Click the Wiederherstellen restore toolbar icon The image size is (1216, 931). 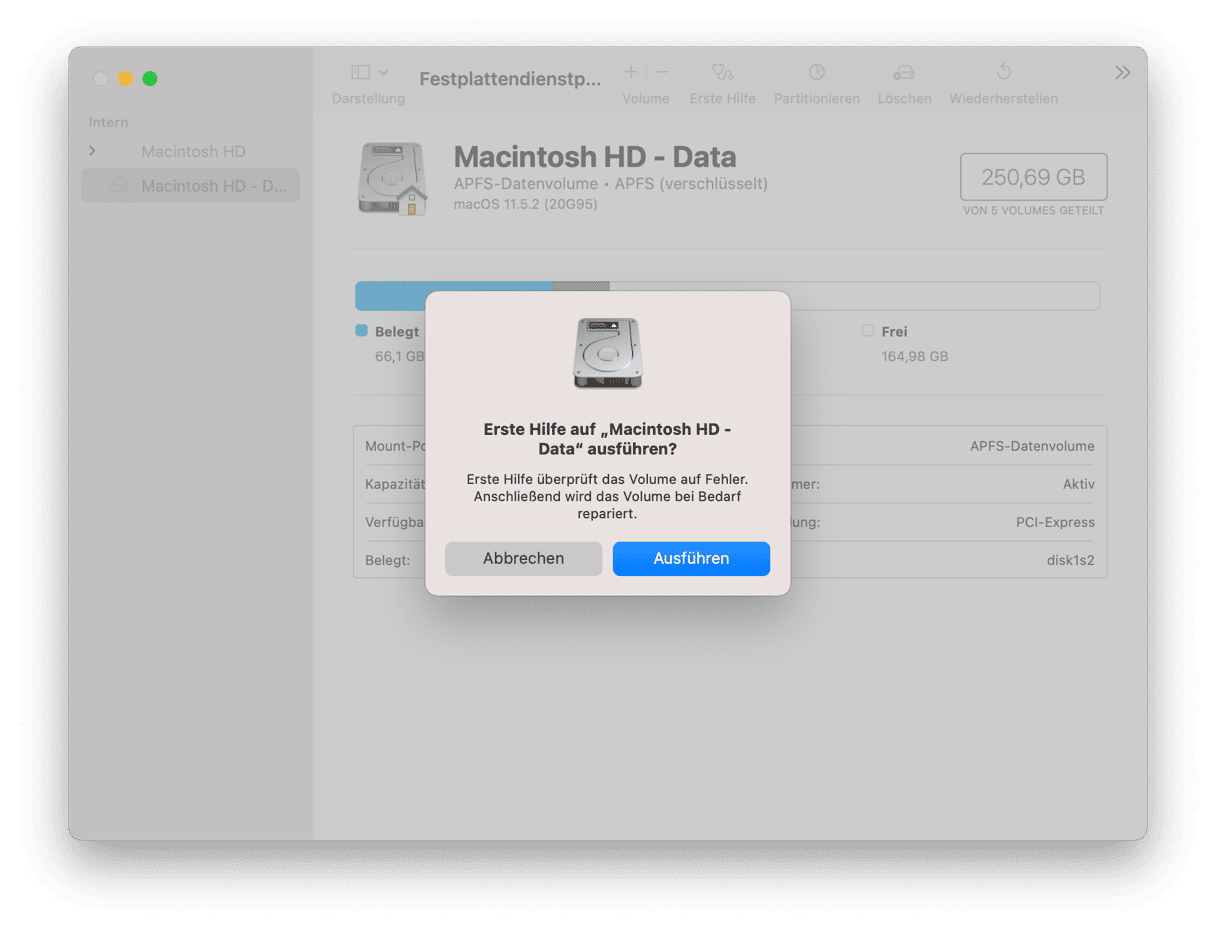(1003, 72)
